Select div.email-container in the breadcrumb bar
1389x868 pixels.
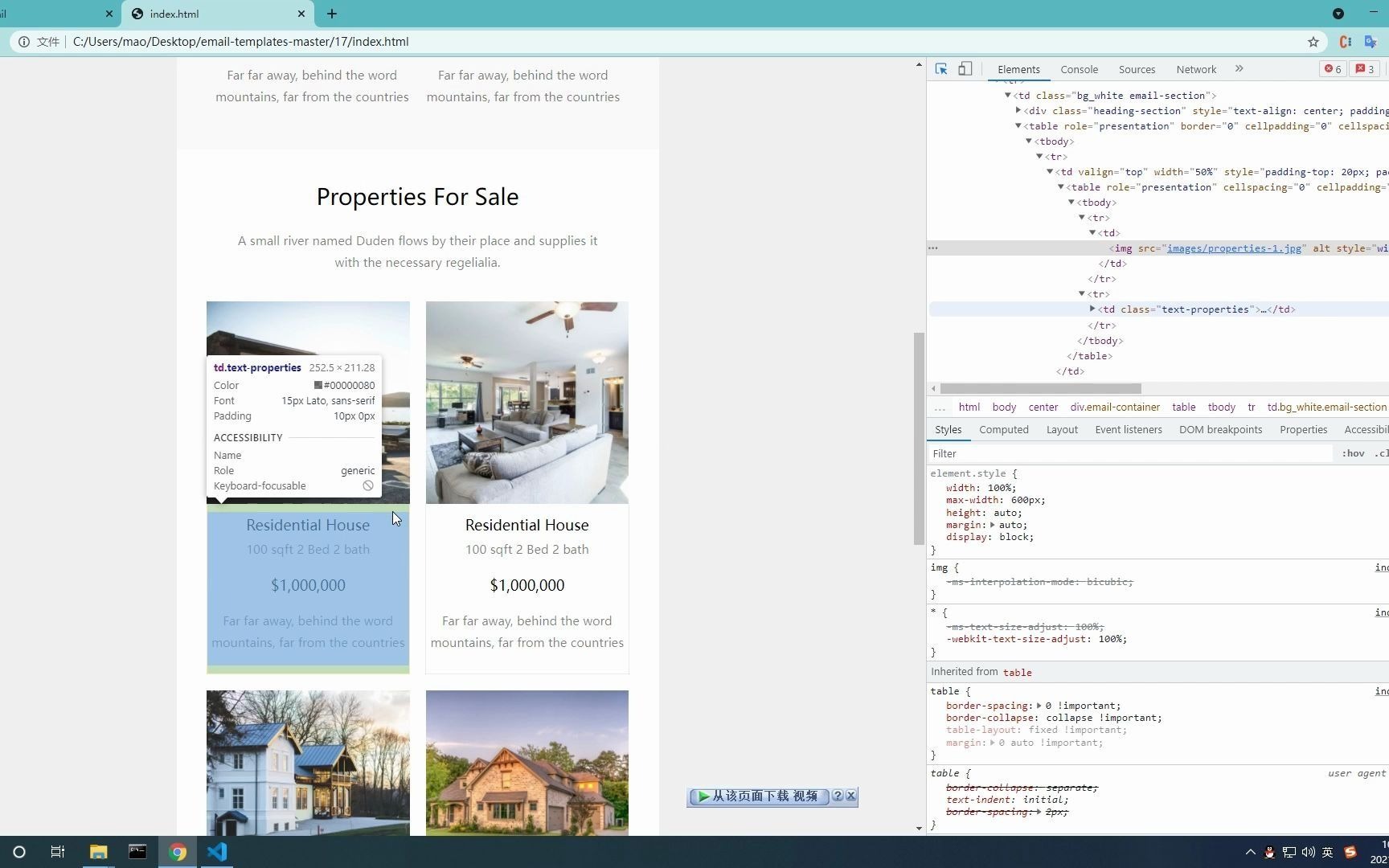1115,407
